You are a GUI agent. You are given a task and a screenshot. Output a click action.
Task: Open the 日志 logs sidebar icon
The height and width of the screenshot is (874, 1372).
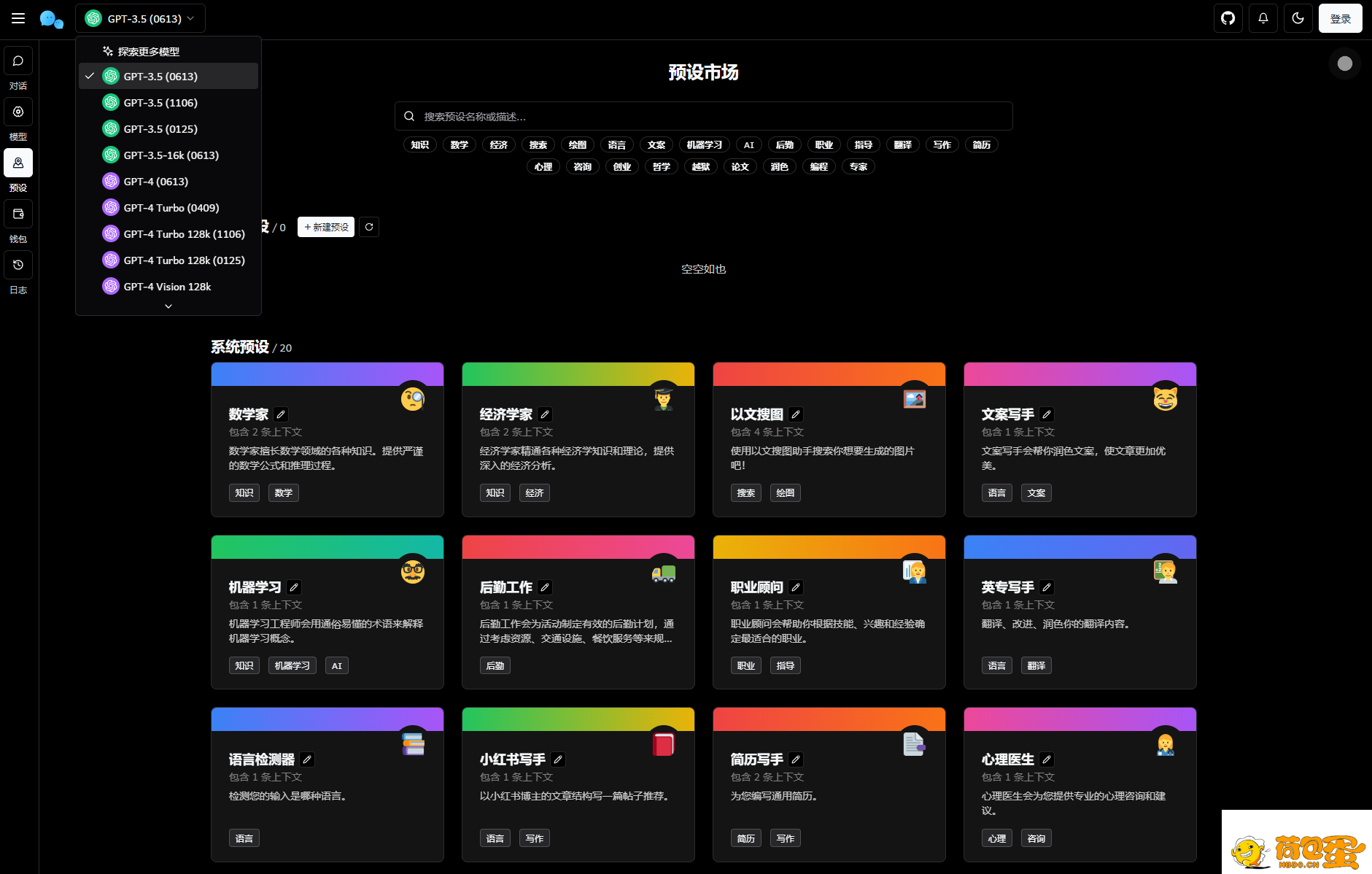(18, 265)
